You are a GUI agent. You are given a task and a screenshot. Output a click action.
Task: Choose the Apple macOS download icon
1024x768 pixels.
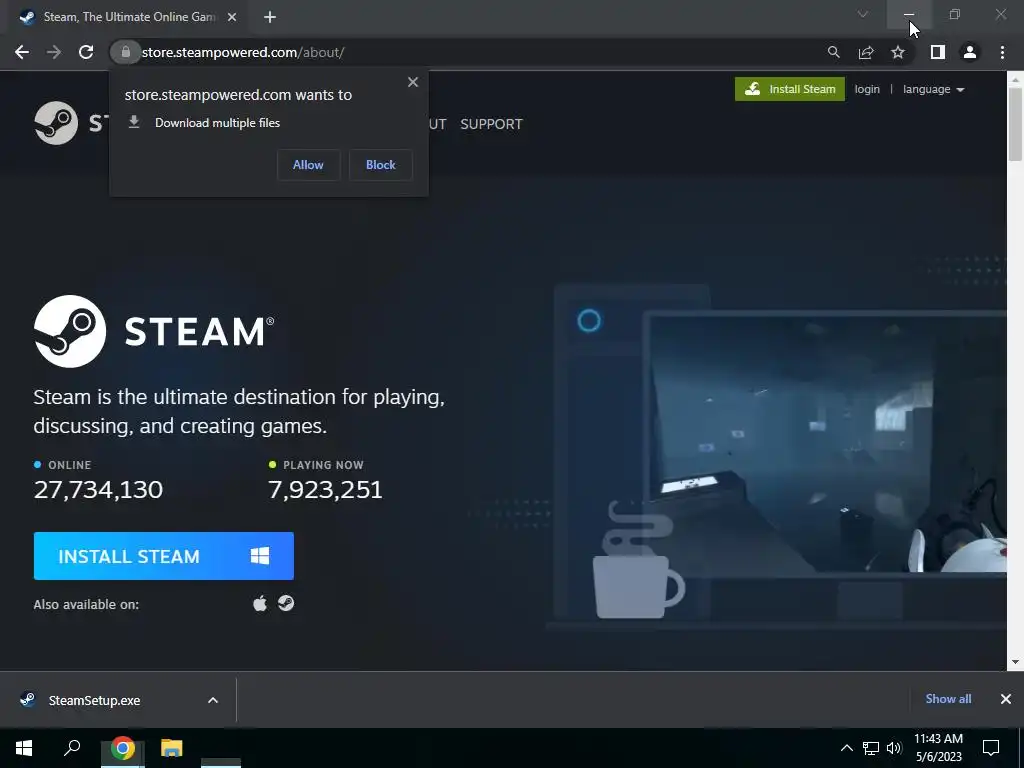260,603
